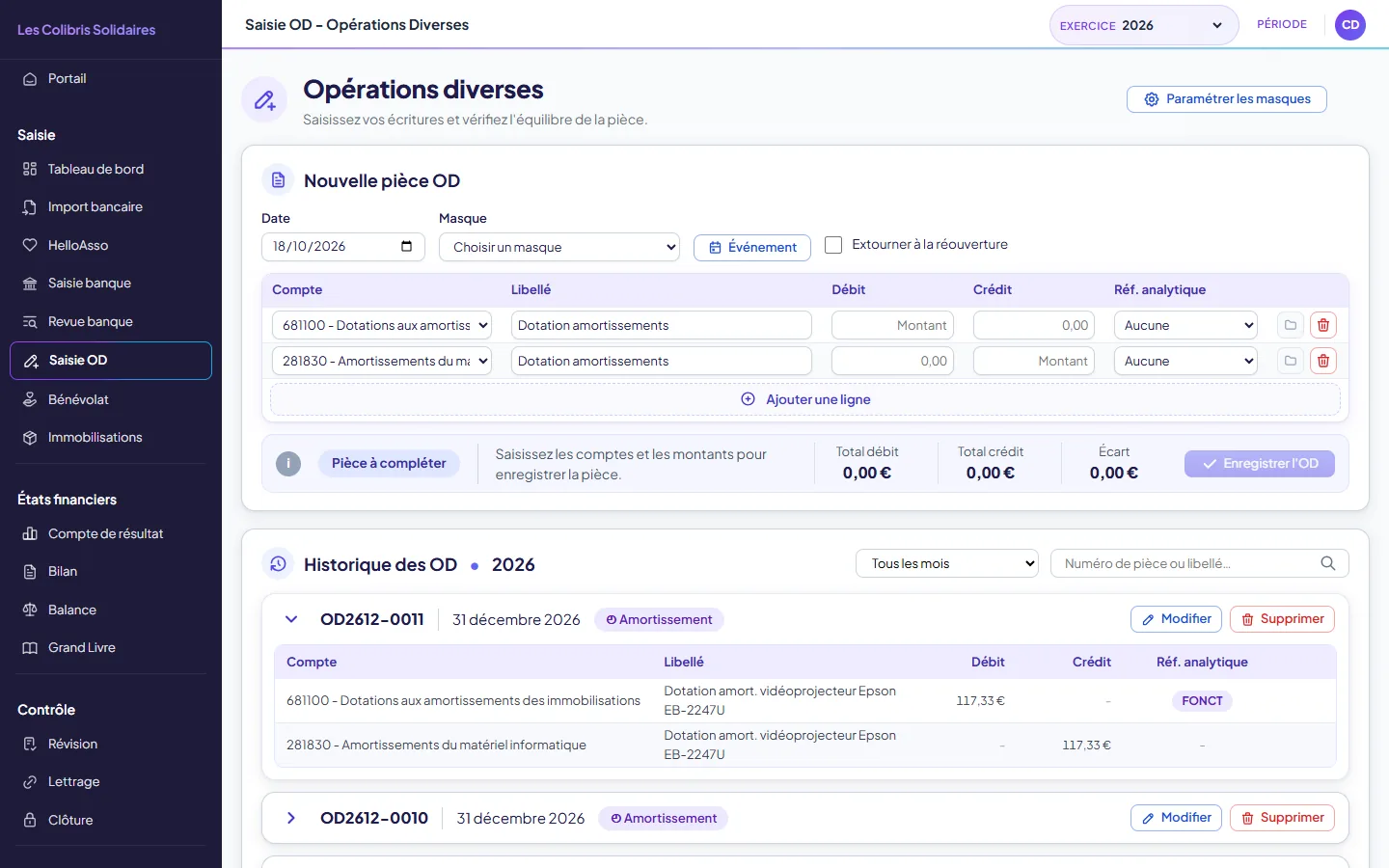
Task: Open the Tous les mois filter dropdown
Action: (947, 563)
